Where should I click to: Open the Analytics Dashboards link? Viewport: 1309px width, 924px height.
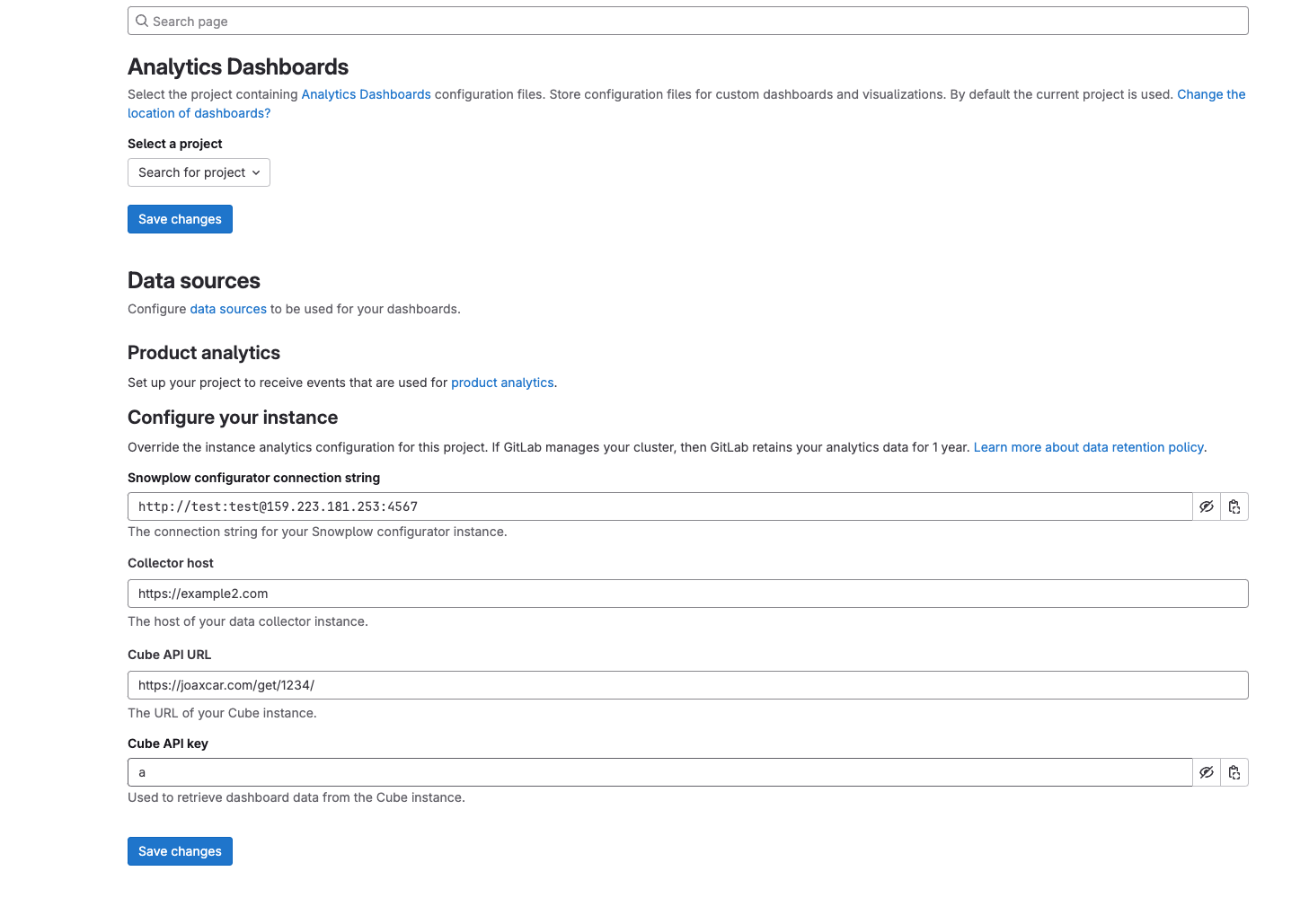pos(366,94)
